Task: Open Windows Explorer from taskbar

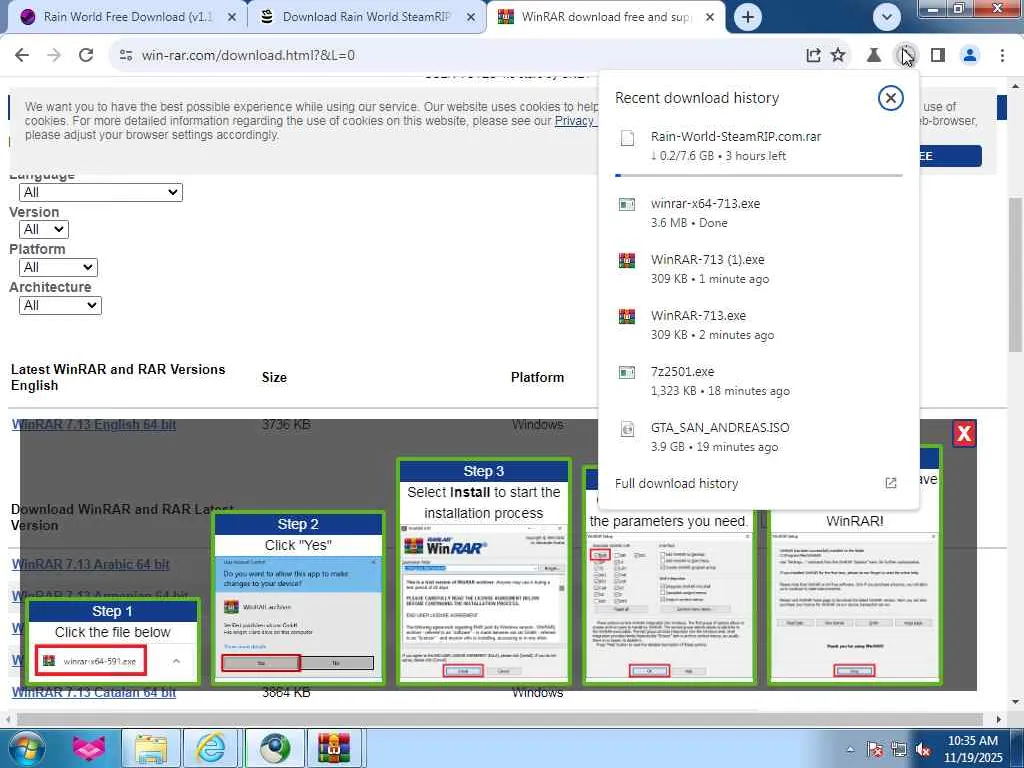Action: pyautogui.click(x=151, y=748)
